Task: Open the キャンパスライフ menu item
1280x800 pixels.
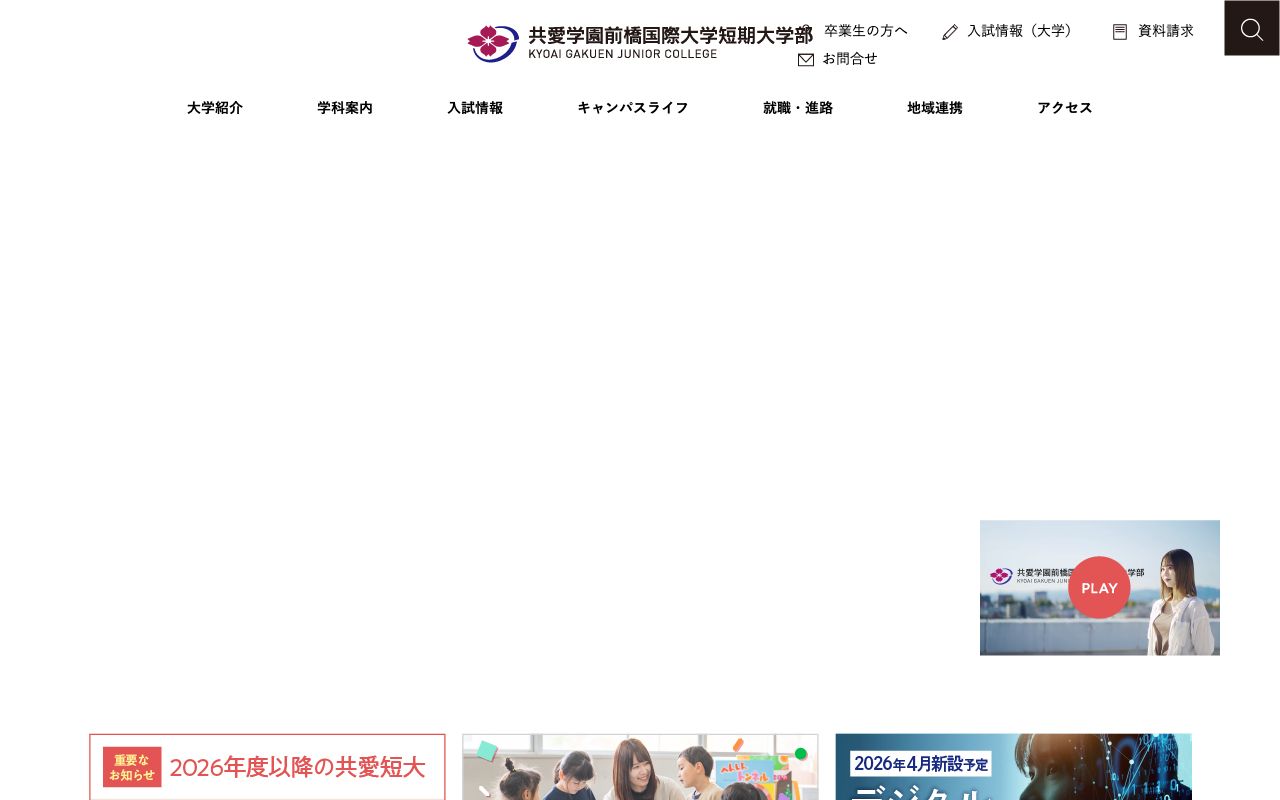Action: click(x=633, y=108)
